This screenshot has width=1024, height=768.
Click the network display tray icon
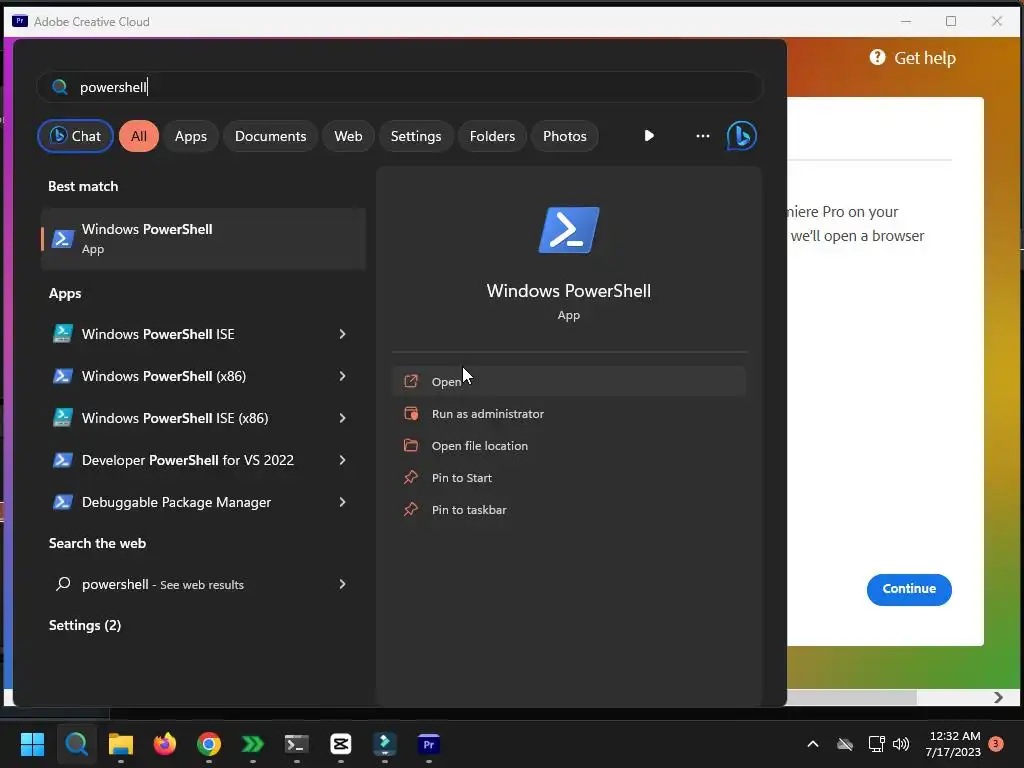[x=876, y=744]
